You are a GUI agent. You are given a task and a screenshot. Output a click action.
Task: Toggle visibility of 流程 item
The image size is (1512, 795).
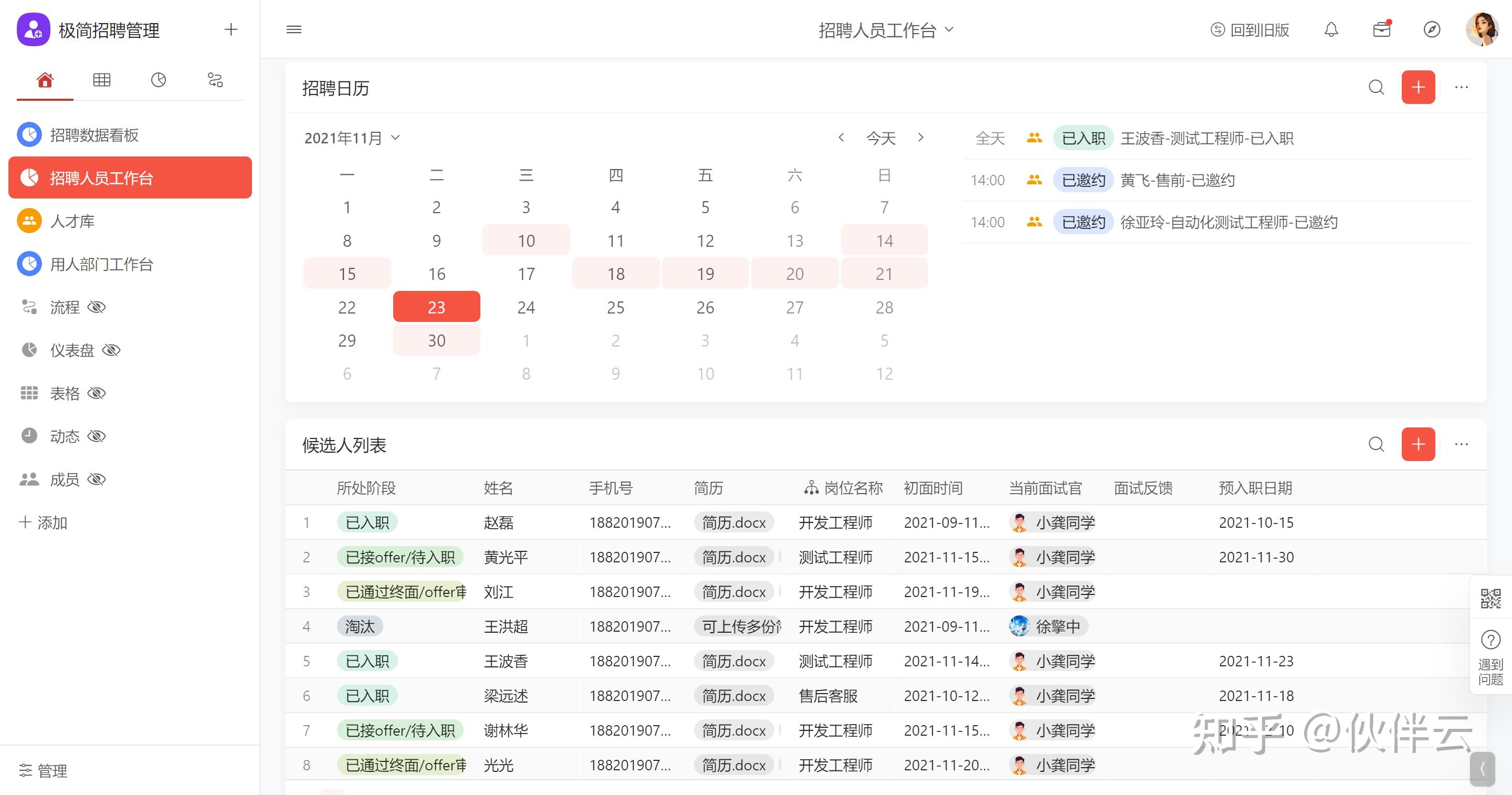pos(96,307)
